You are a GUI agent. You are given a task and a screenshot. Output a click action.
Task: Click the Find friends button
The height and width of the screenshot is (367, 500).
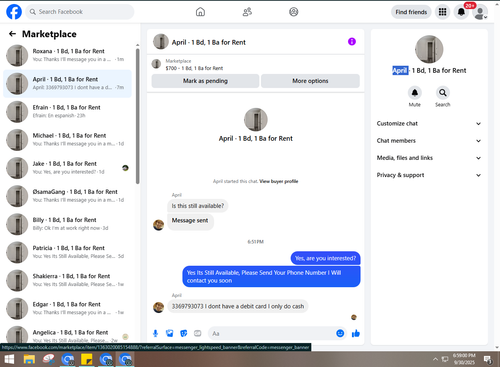pyautogui.click(x=411, y=12)
